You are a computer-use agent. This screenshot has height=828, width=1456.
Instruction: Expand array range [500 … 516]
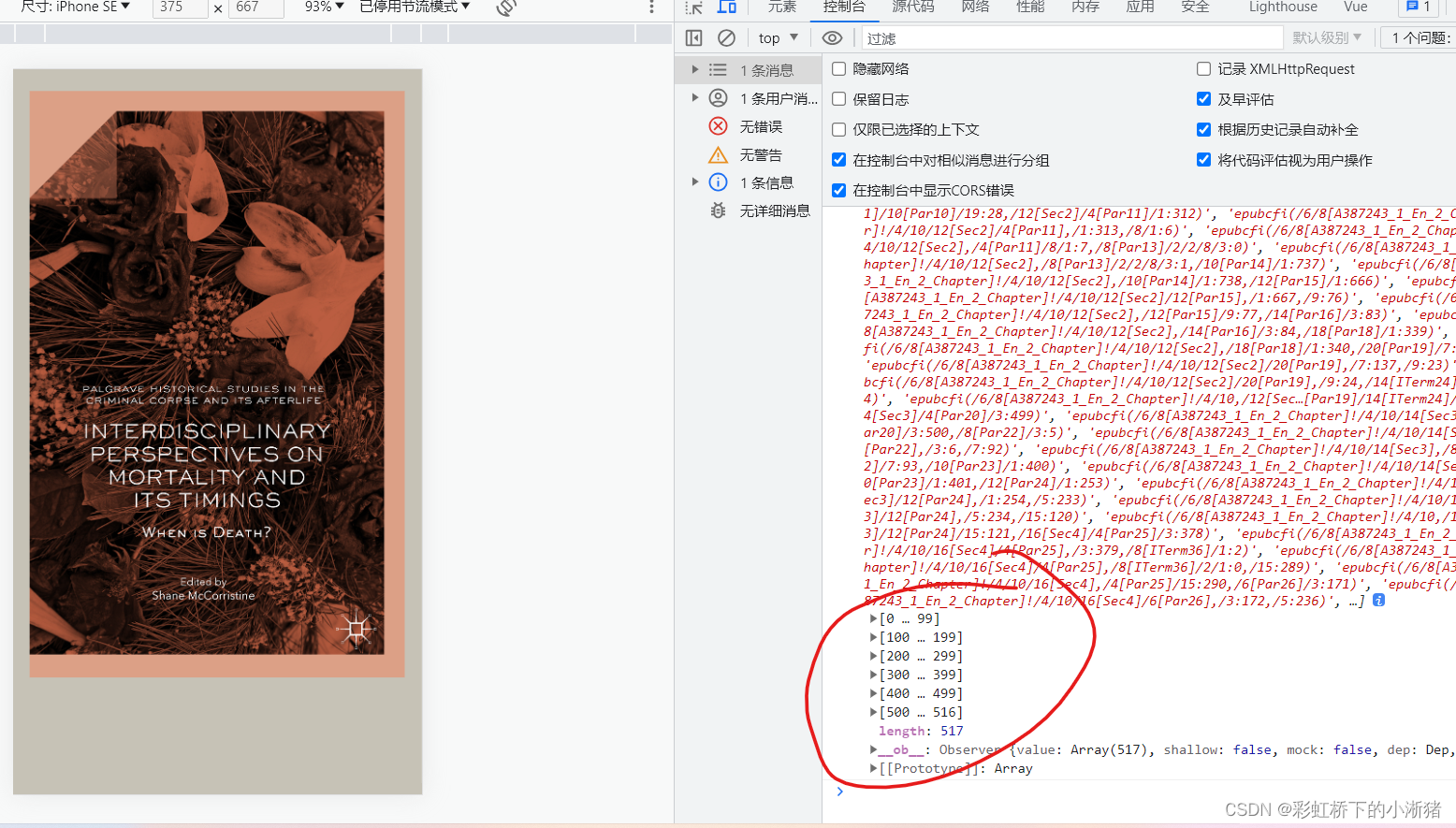click(x=873, y=712)
